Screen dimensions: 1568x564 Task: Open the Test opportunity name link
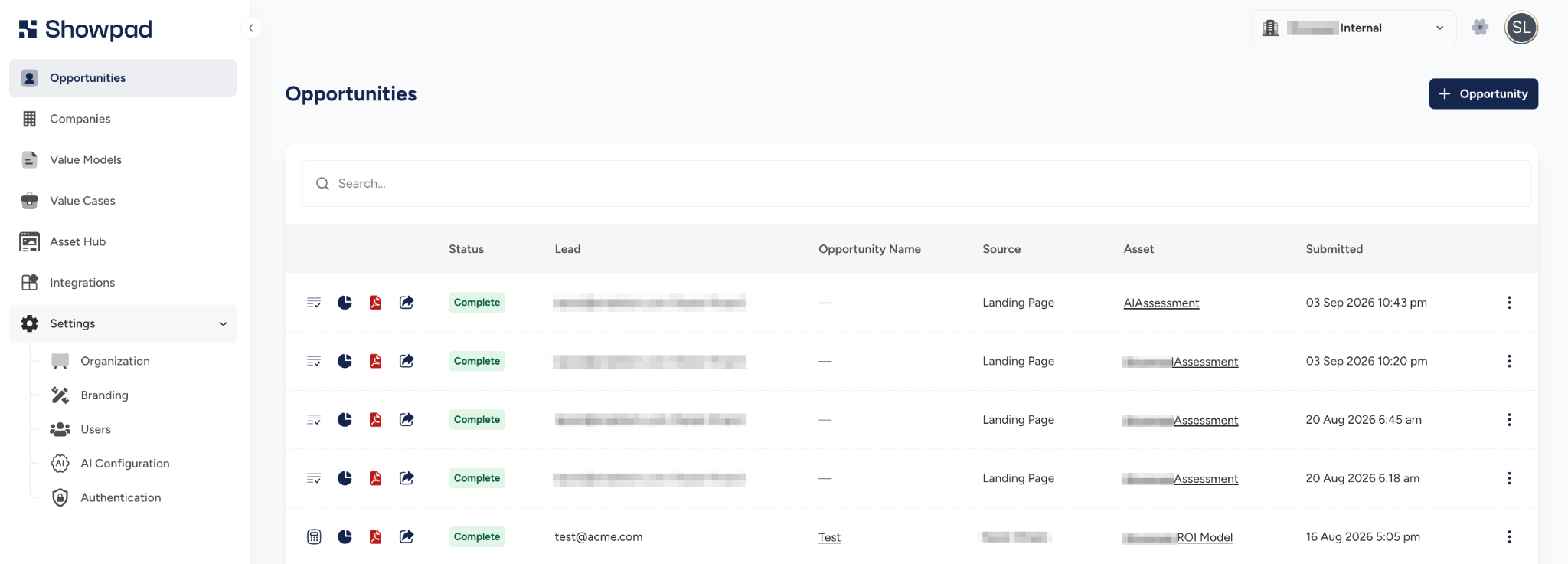pyautogui.click(x=829, y=537)
